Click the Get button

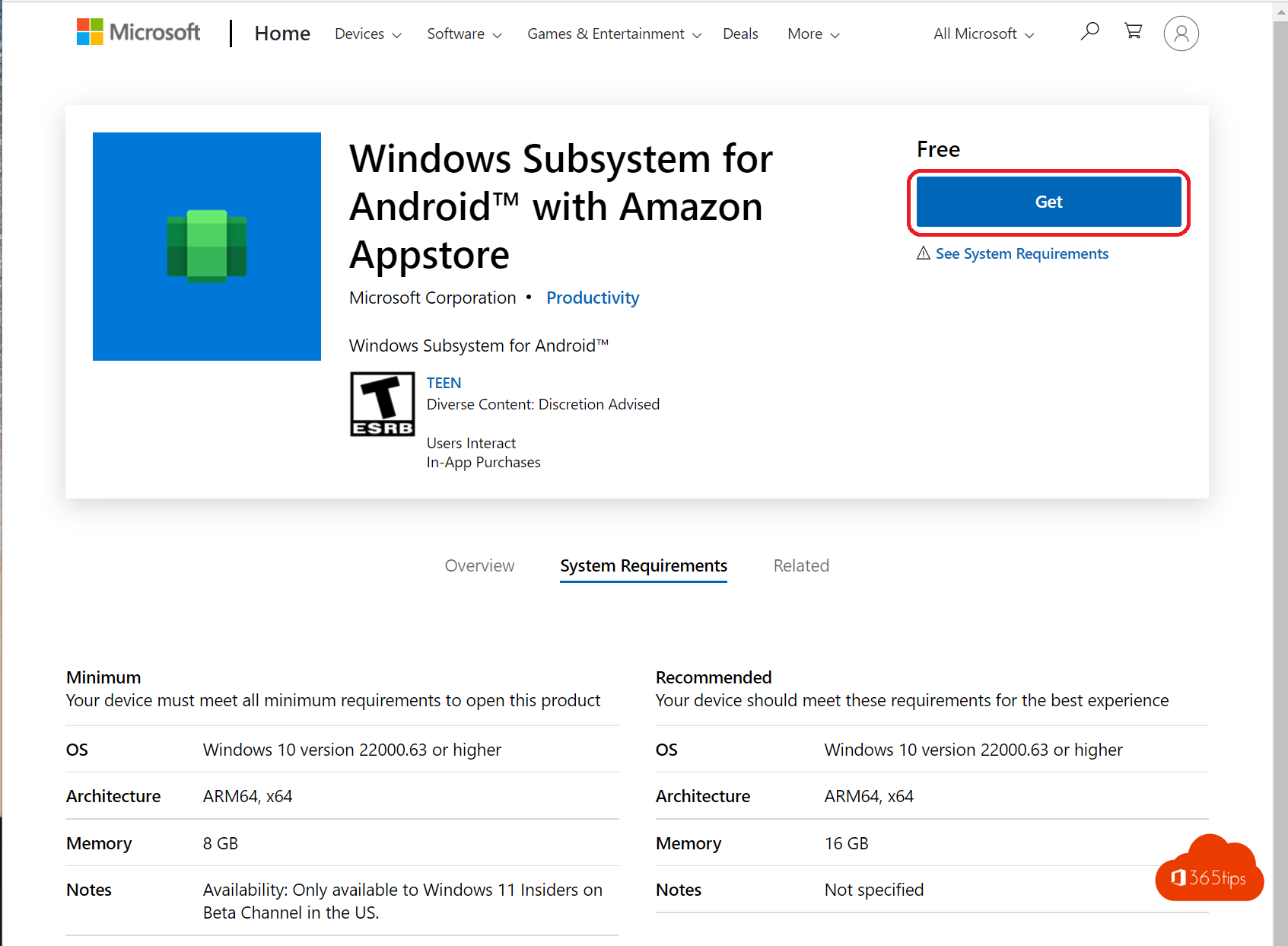click(1048, 202)
